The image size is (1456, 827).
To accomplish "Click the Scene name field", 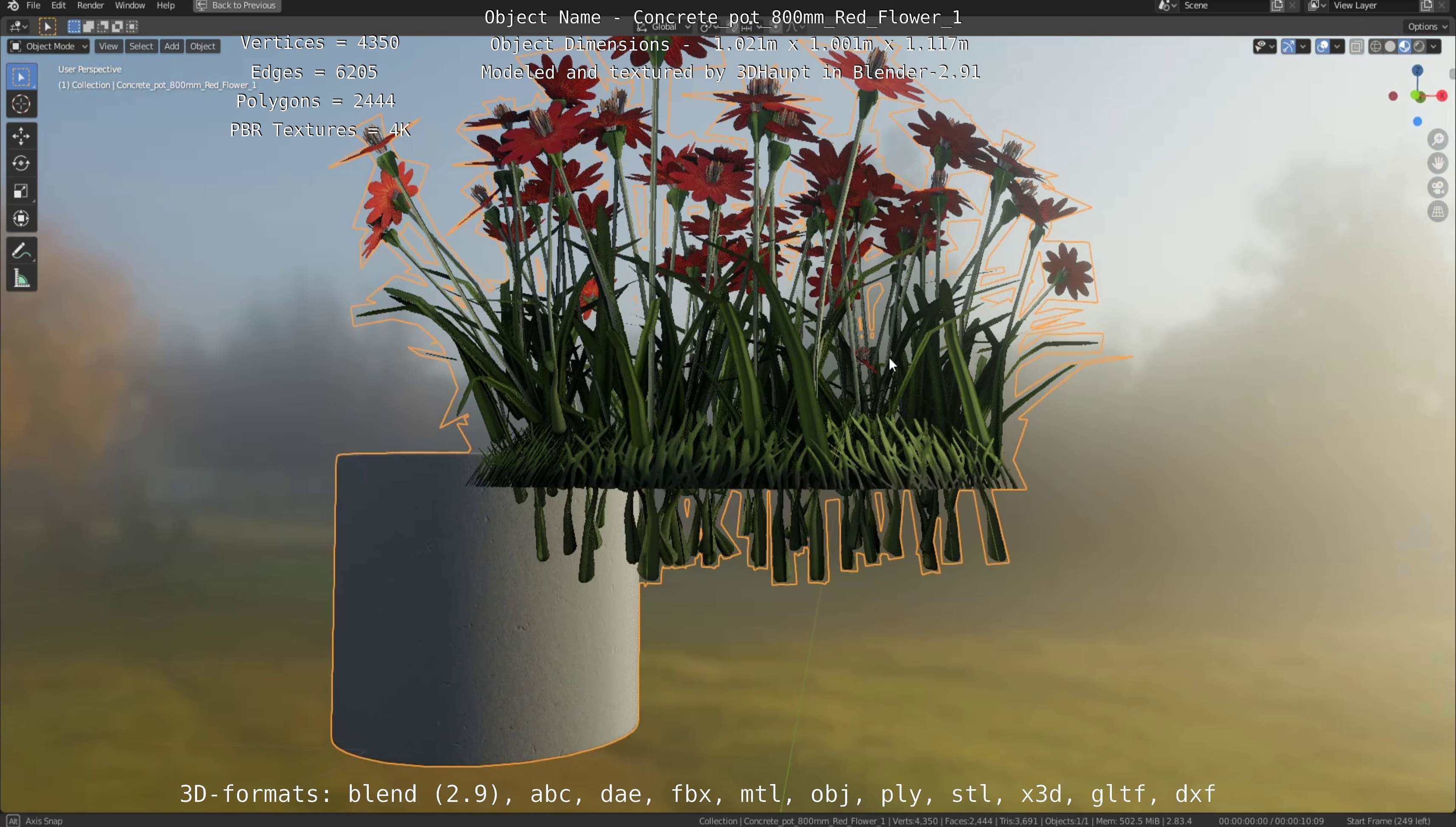I will [1224, 6].
